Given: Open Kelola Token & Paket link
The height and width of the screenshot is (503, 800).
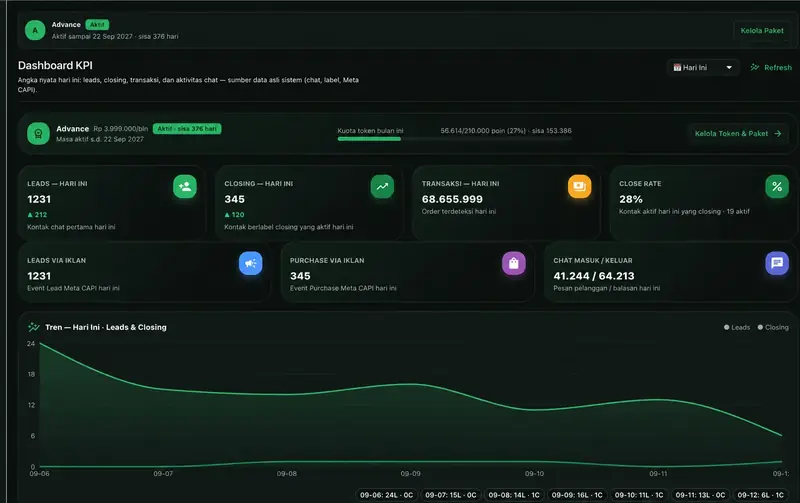Looking at the screenshot, I should point(738,134).
